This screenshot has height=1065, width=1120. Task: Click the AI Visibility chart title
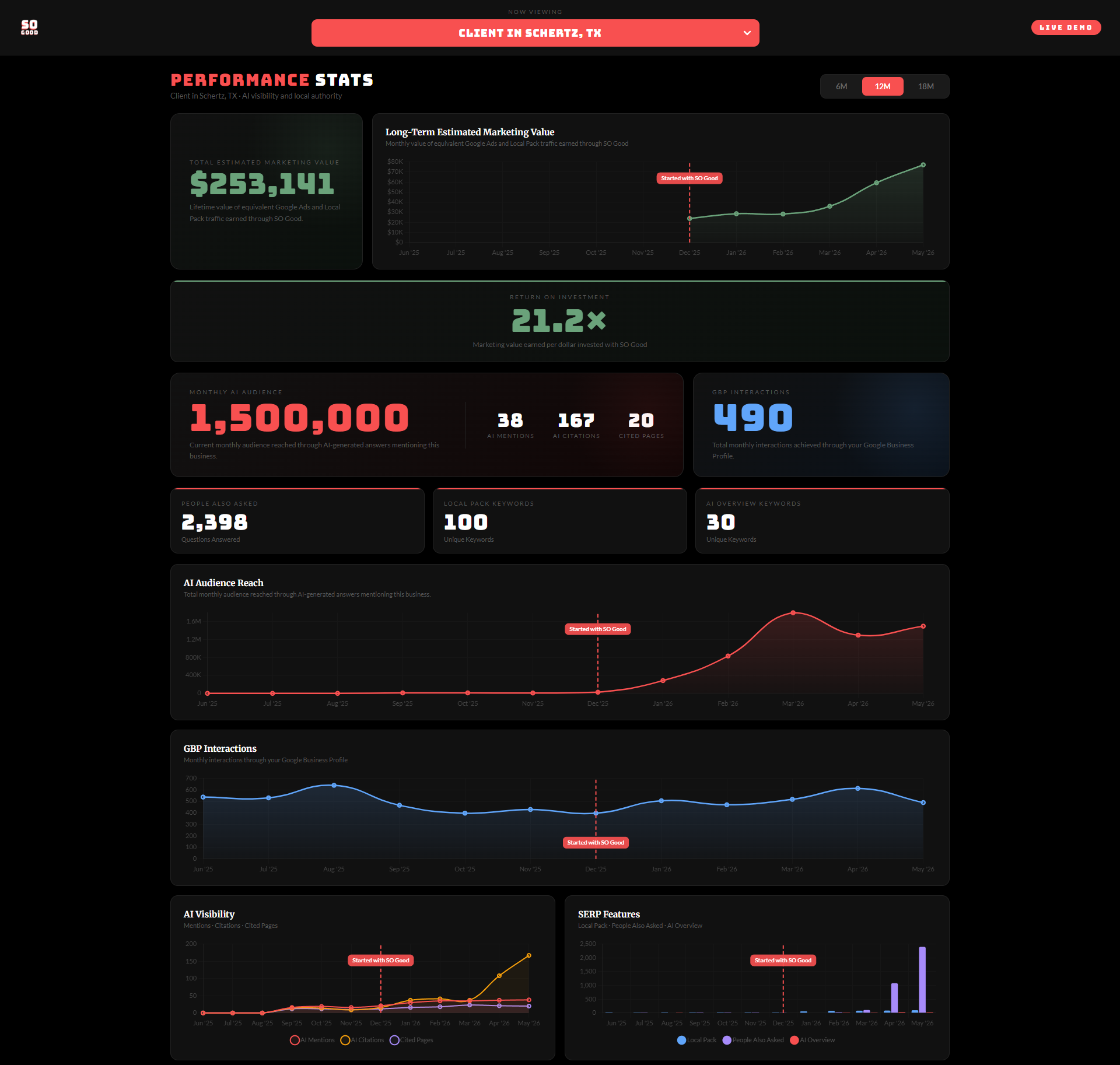point(209,915)
